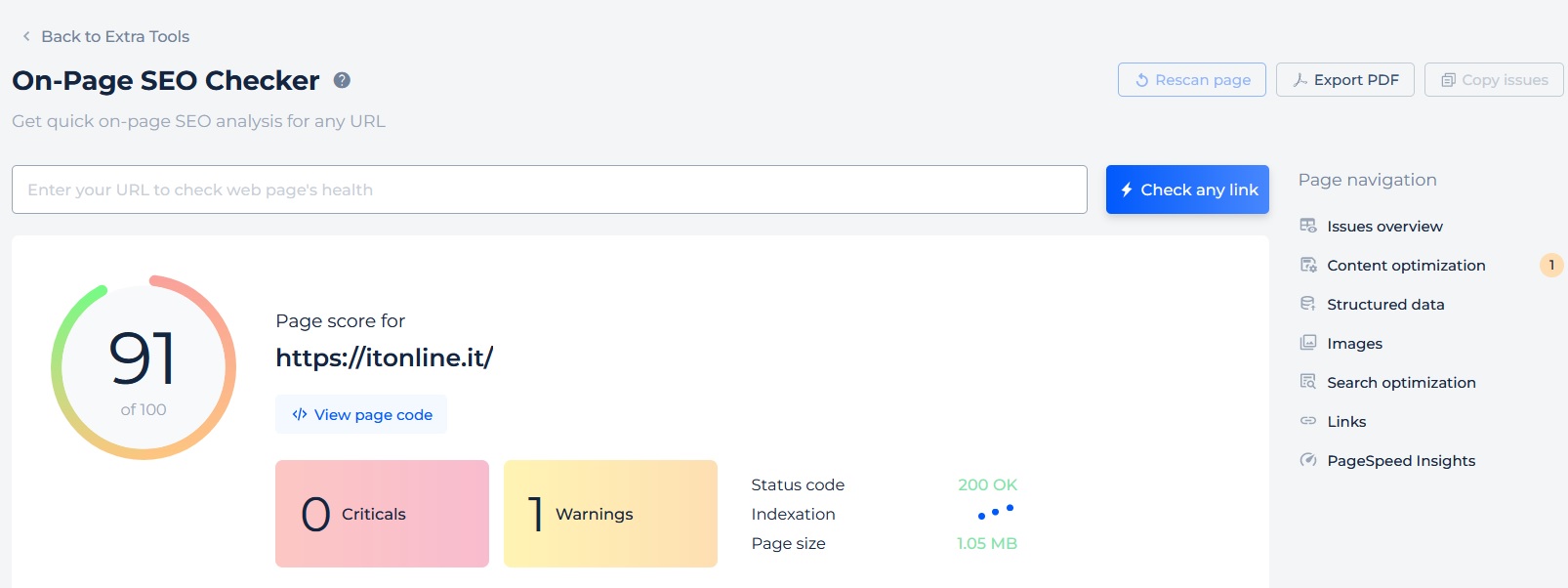Viewport: 1568px width, 588px height.
Task: Click the warning count badge on Content optimization
Action: coord(1551,265)
